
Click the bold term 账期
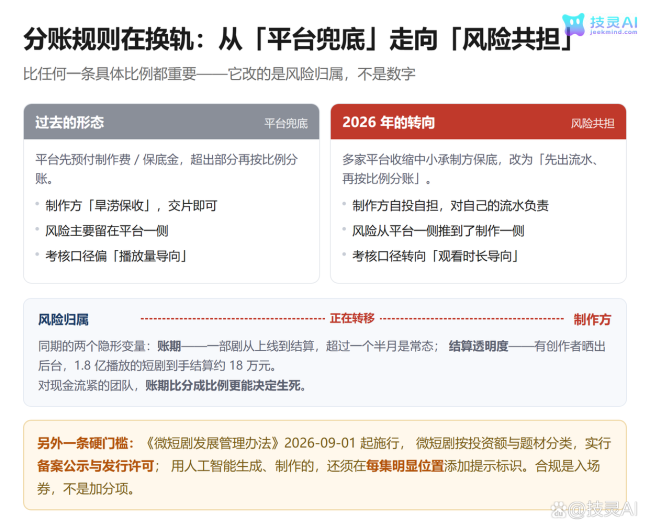[x=169, y=346]
